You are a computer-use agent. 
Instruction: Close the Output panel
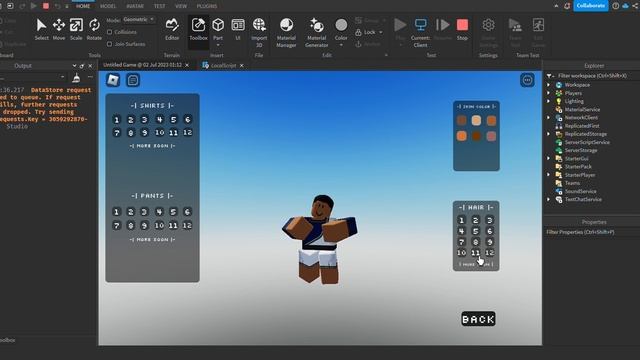click(x=90, y=66)
